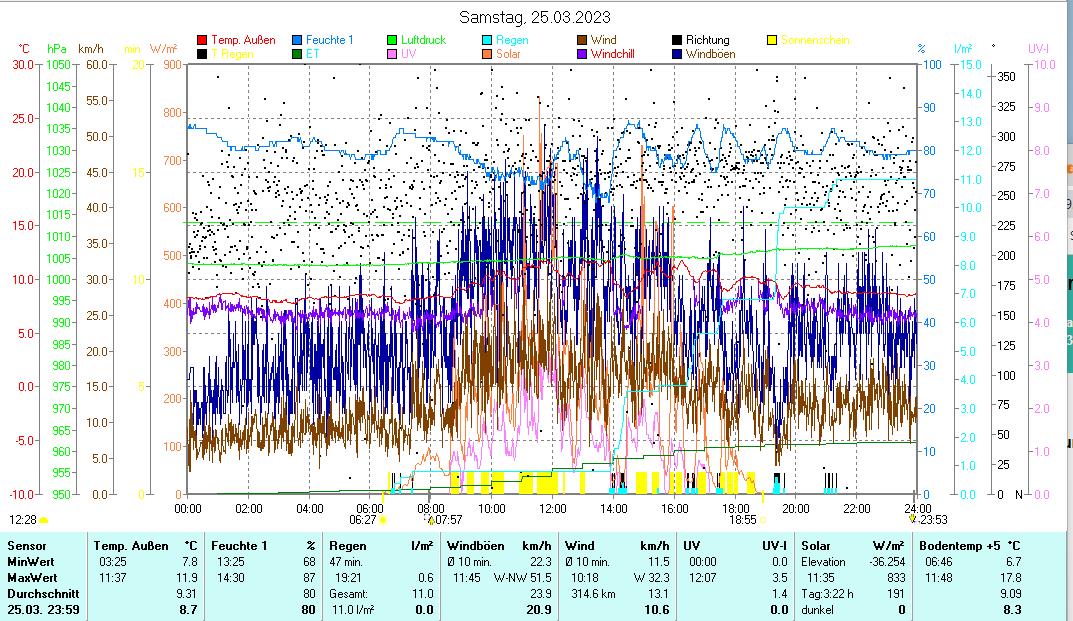Click the purple Windchill legend square
The width and height of the screenshot is (1073, 621).
coord(583,54)
